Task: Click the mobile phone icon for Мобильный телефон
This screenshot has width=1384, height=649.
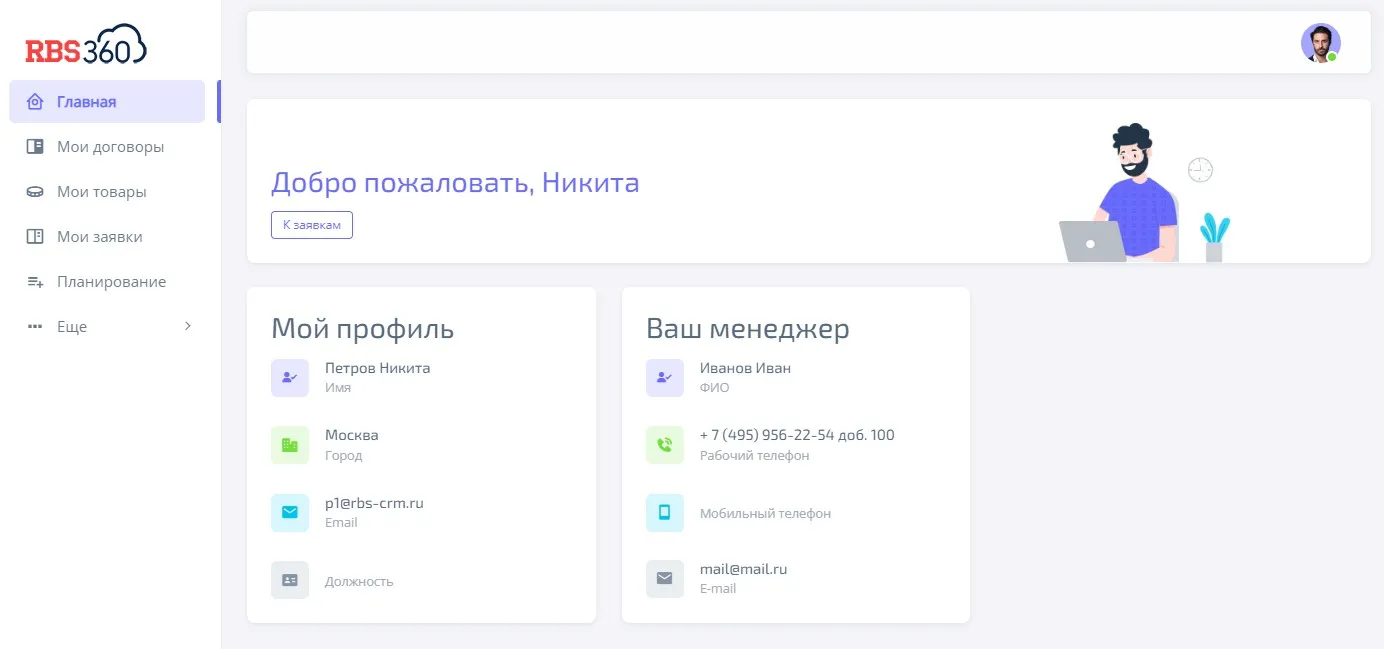Action: [x=665, y=512]
